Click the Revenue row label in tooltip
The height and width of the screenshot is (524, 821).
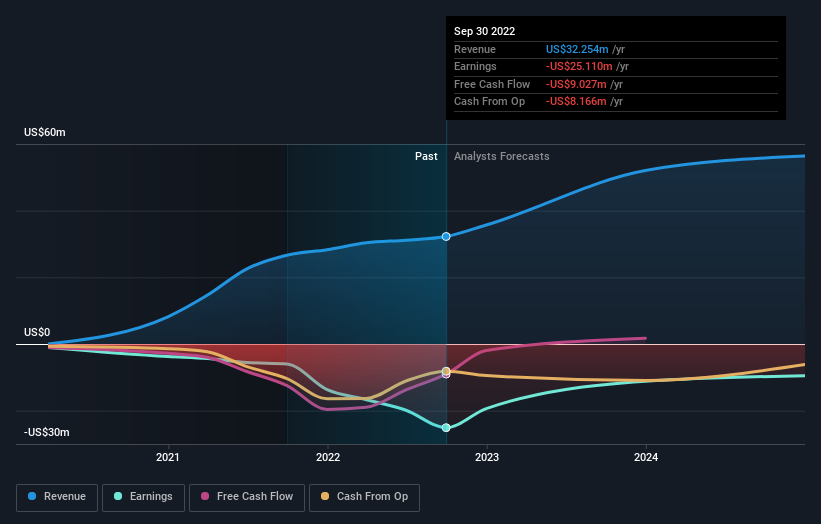(475, 49)
